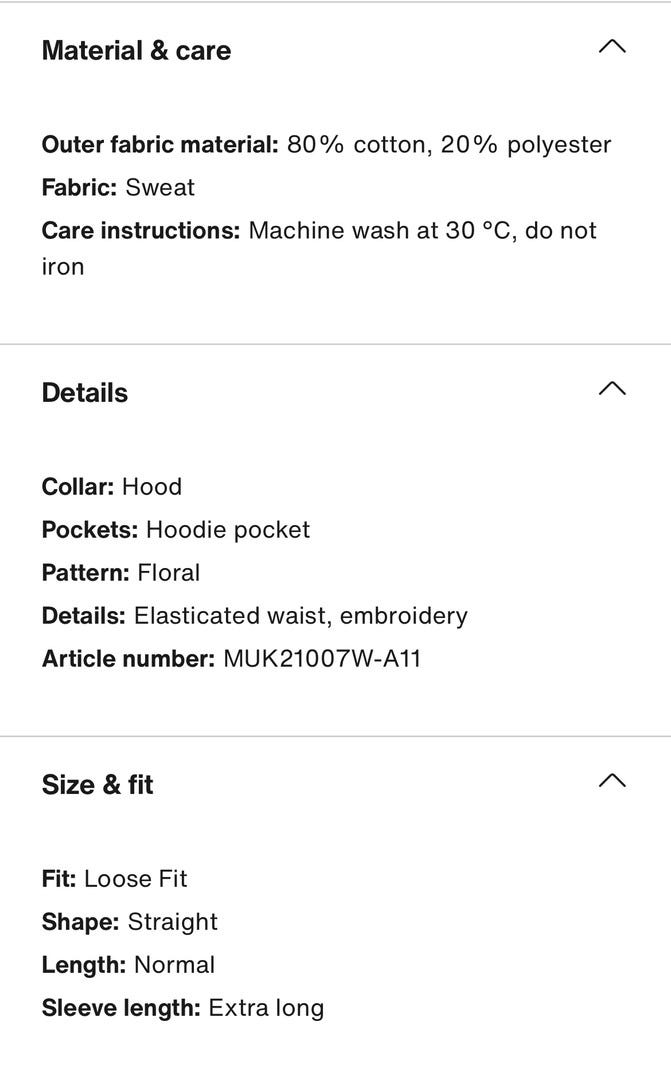The width and height of the screenshot is (671, 1080).
Task: Click the Pockets: Hoodie pocket line
Action: [x=176, y=530]
